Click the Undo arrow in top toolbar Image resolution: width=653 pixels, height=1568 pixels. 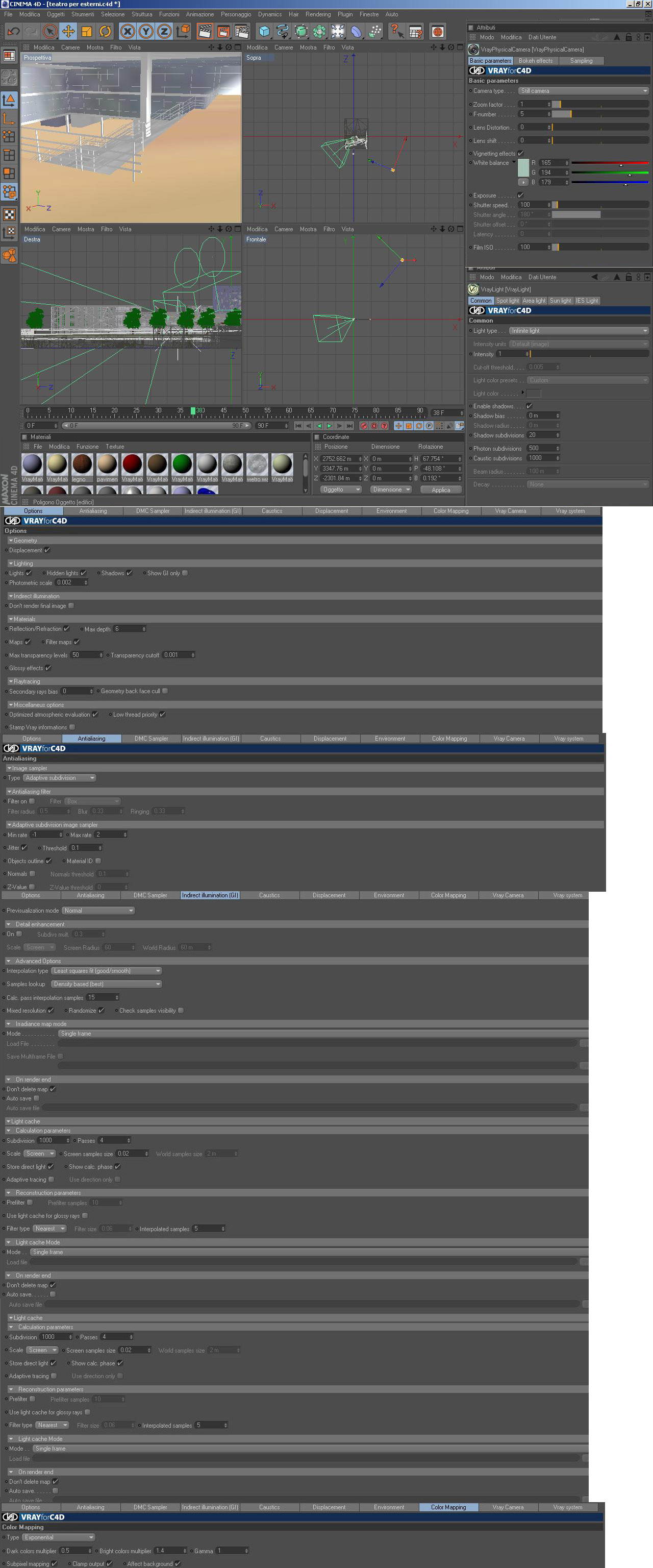[x=13, y=31]
